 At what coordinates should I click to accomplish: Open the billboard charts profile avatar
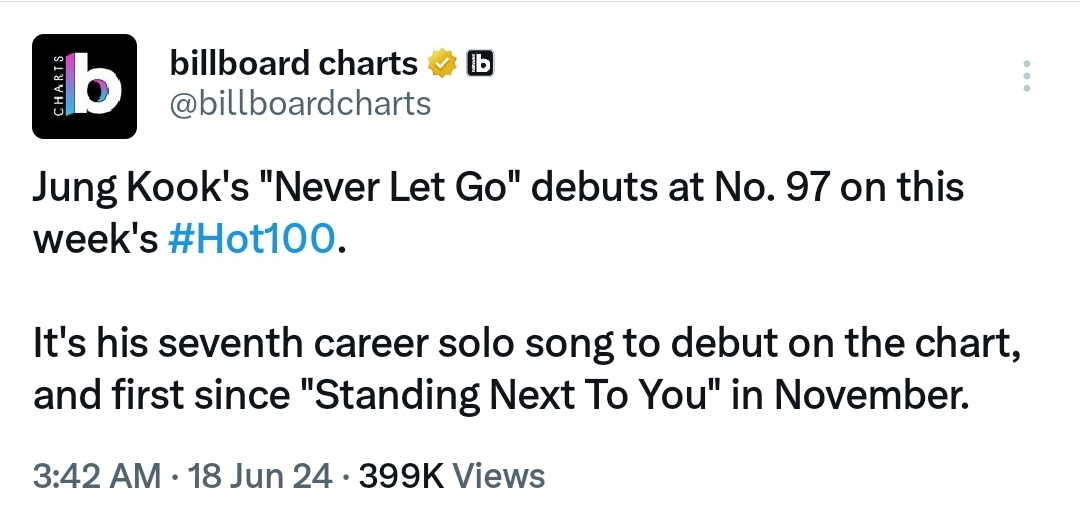tap(84, 86)
